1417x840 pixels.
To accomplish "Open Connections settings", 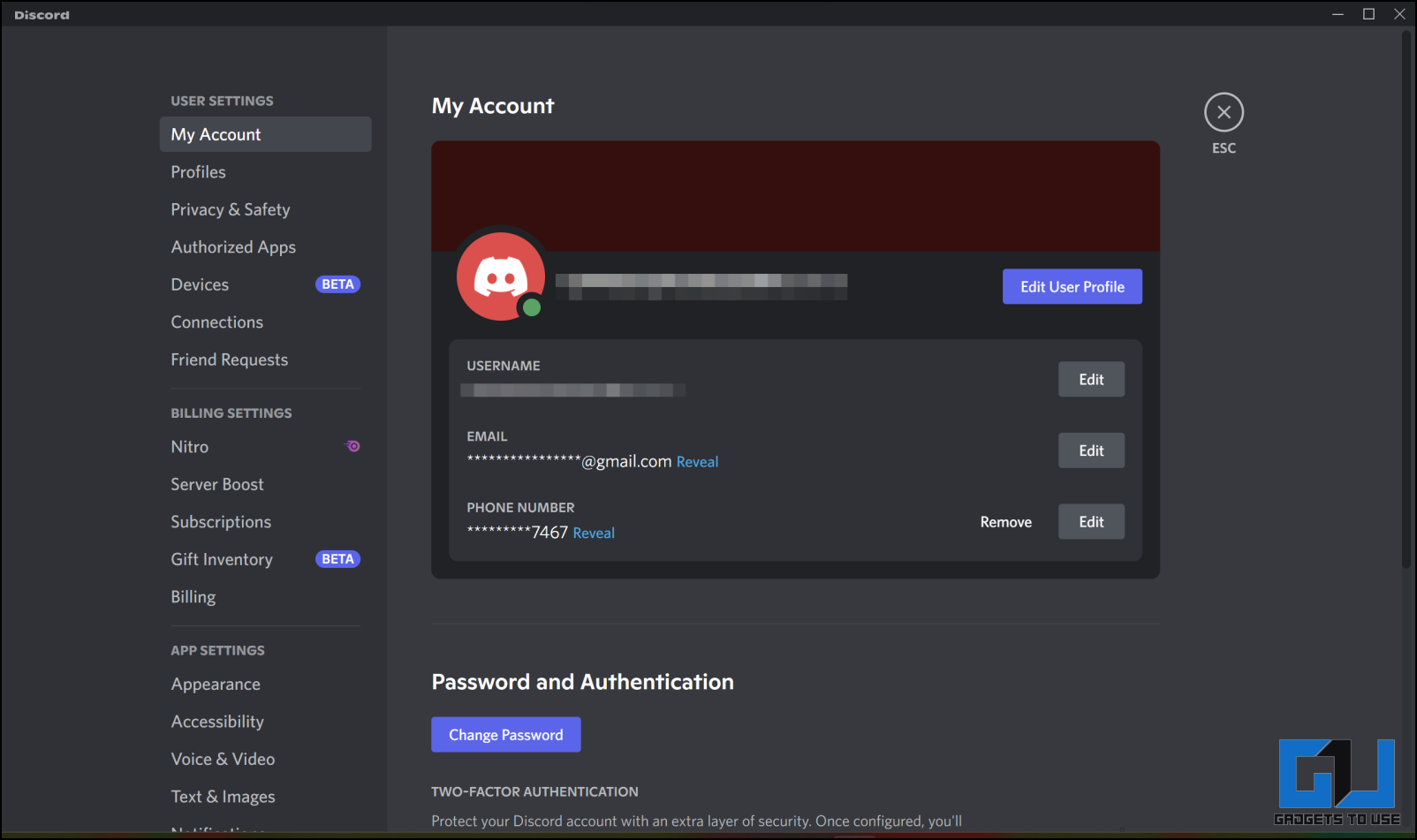I will pyautogui.click(x=265, y=322).
